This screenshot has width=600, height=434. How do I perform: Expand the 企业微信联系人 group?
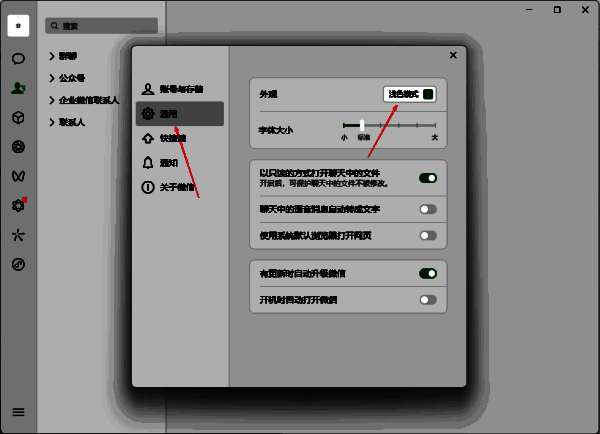pos(84,100)
